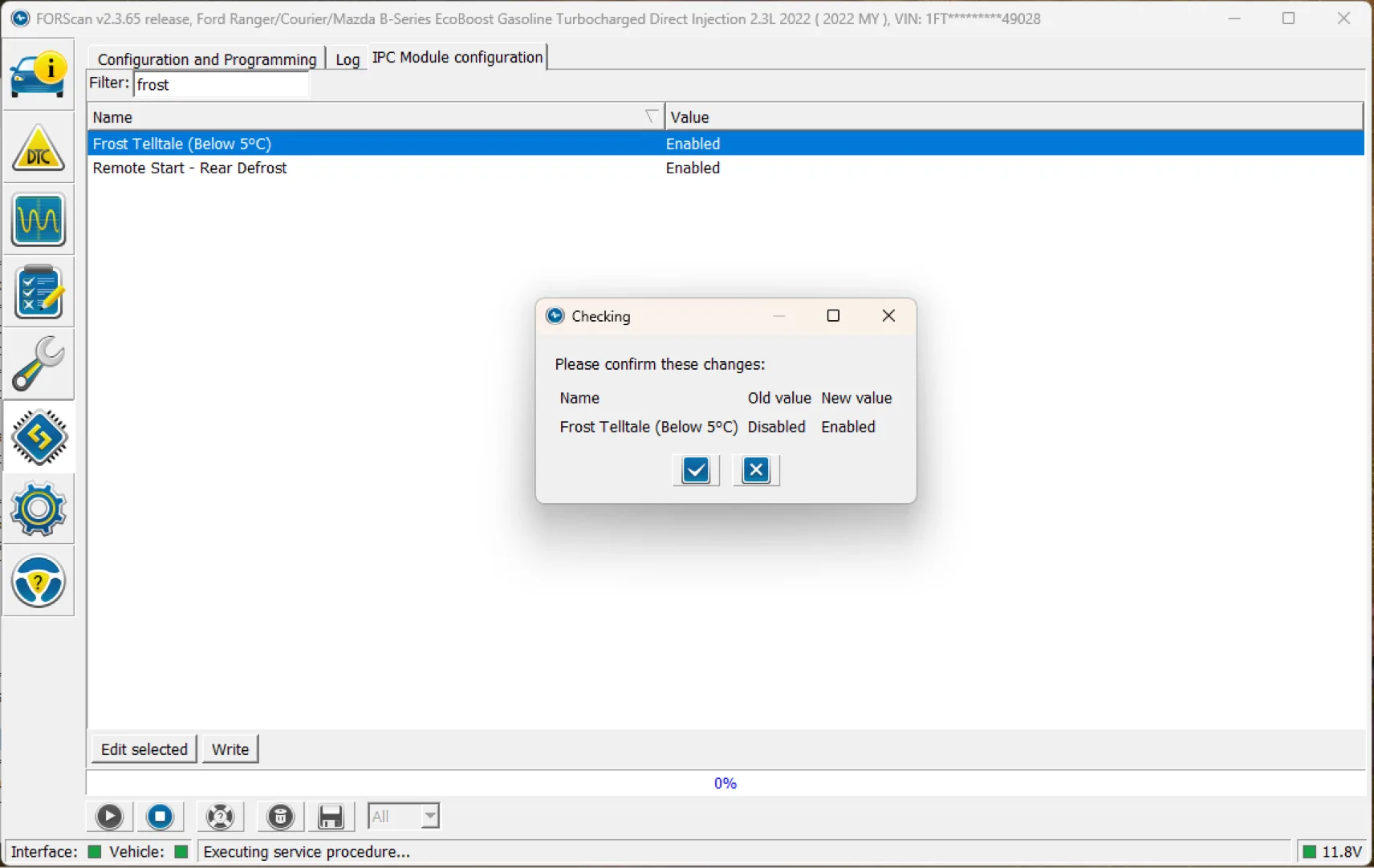Screen dimensions: 1374x868
Task: Open the All dropdown in bottom toolbar
Action: point(404,817)
